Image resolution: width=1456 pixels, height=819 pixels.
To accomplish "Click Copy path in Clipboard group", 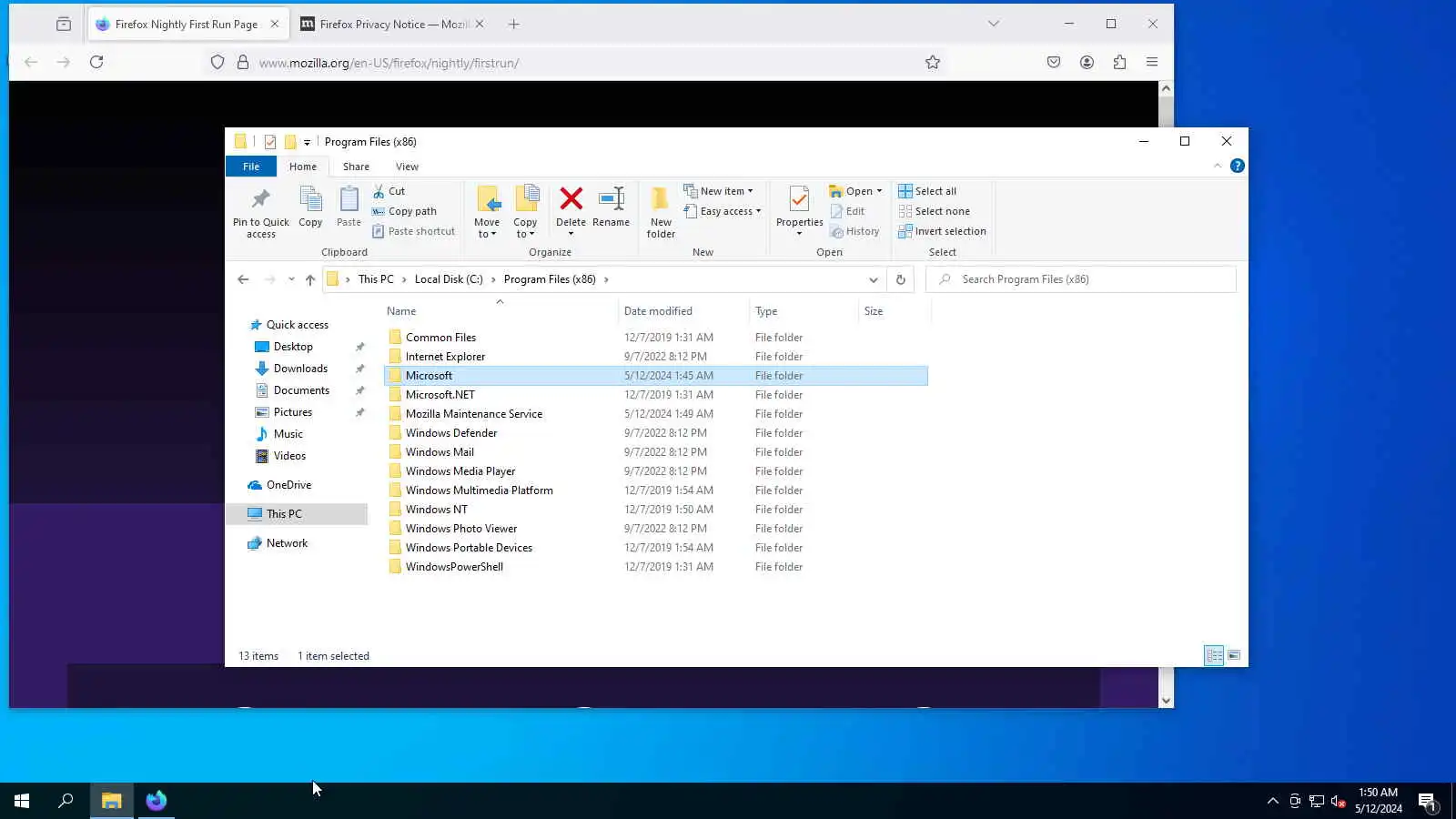I will coord(404,211).
